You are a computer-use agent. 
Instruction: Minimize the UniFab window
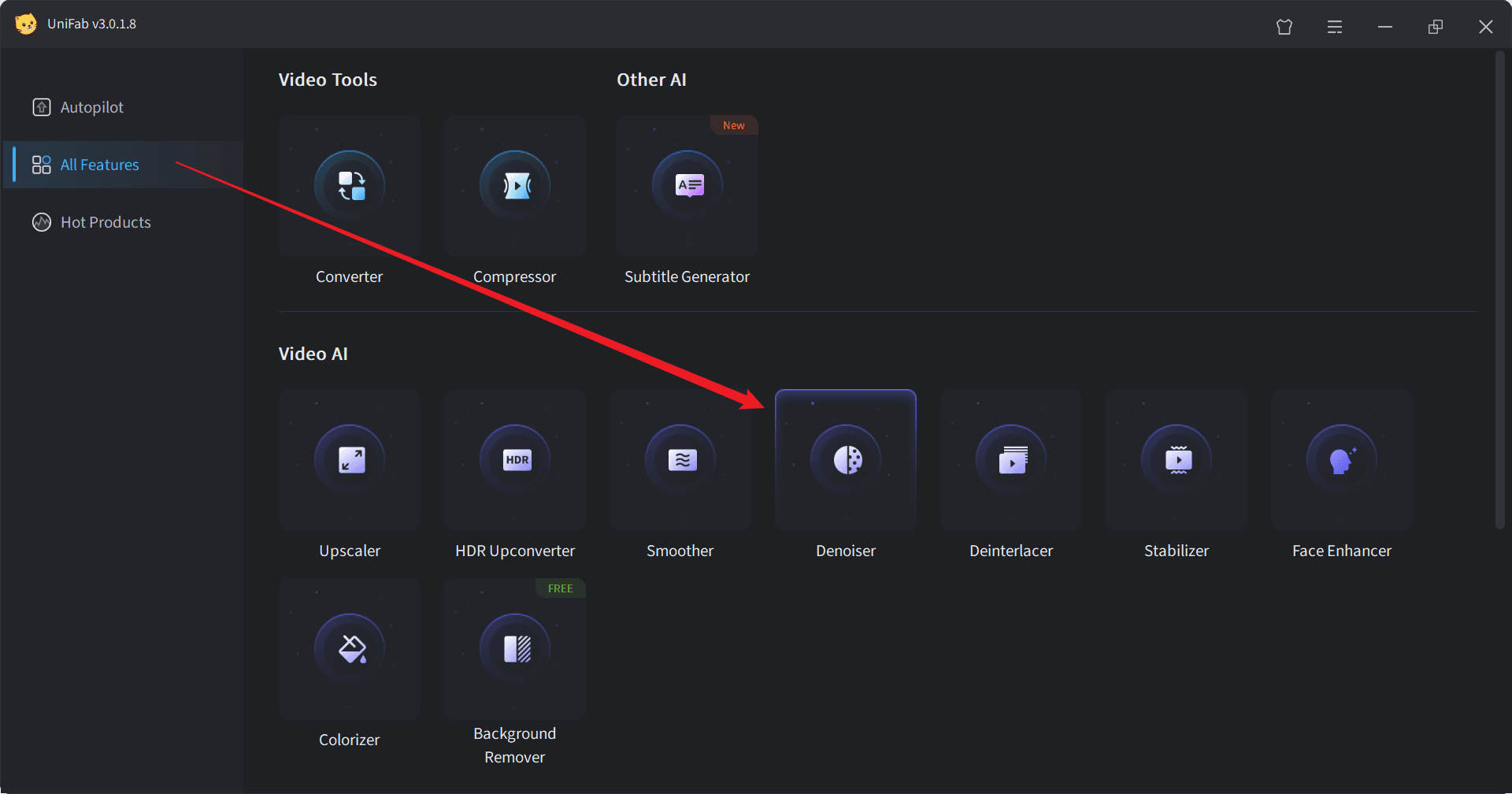(1385, 27)
